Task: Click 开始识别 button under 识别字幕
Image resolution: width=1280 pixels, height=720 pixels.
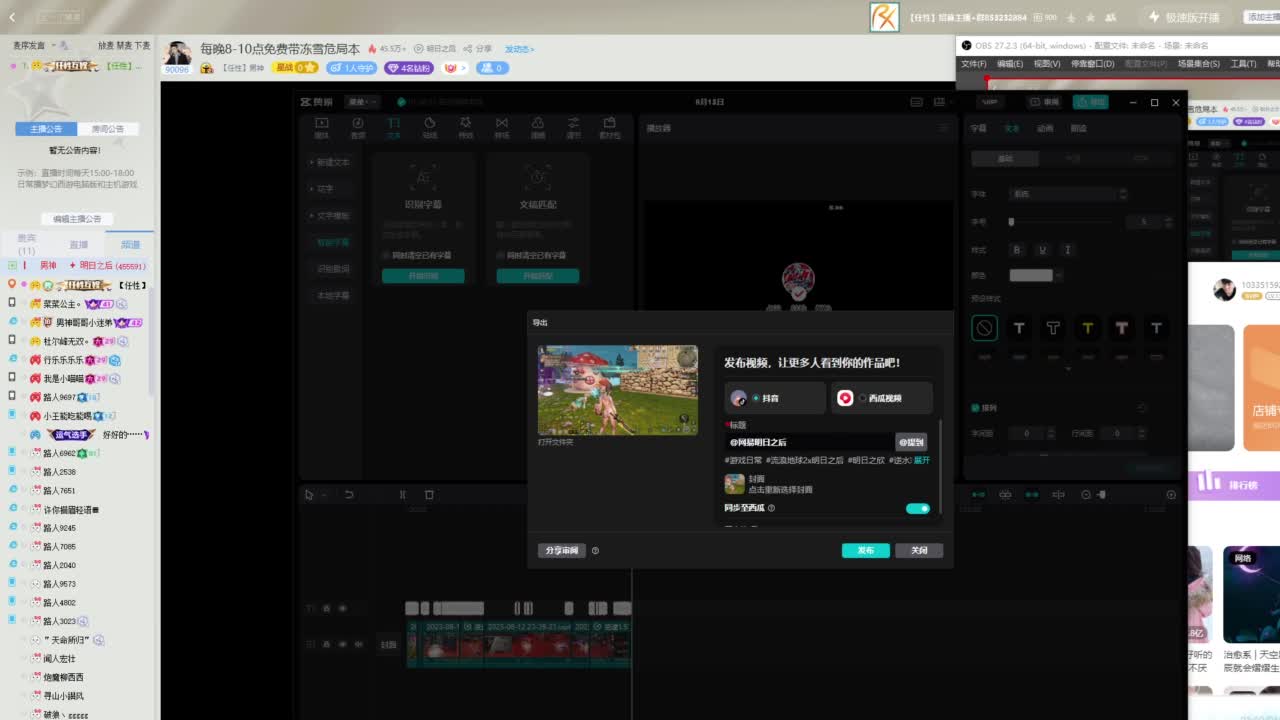Action: [423, 276]
